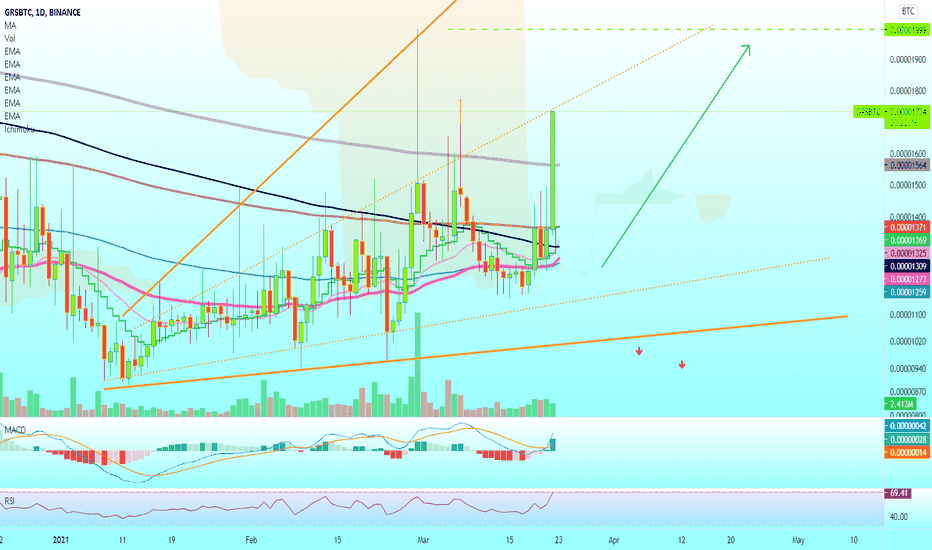Click the orange 0.00000014 signal label
The width and height of the screenshot is (932, 550).
906,452
